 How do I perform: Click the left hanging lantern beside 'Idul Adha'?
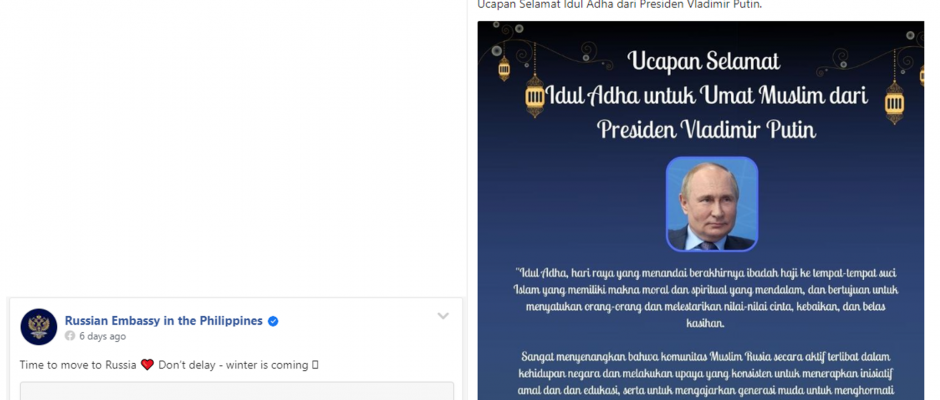[534, 95]
